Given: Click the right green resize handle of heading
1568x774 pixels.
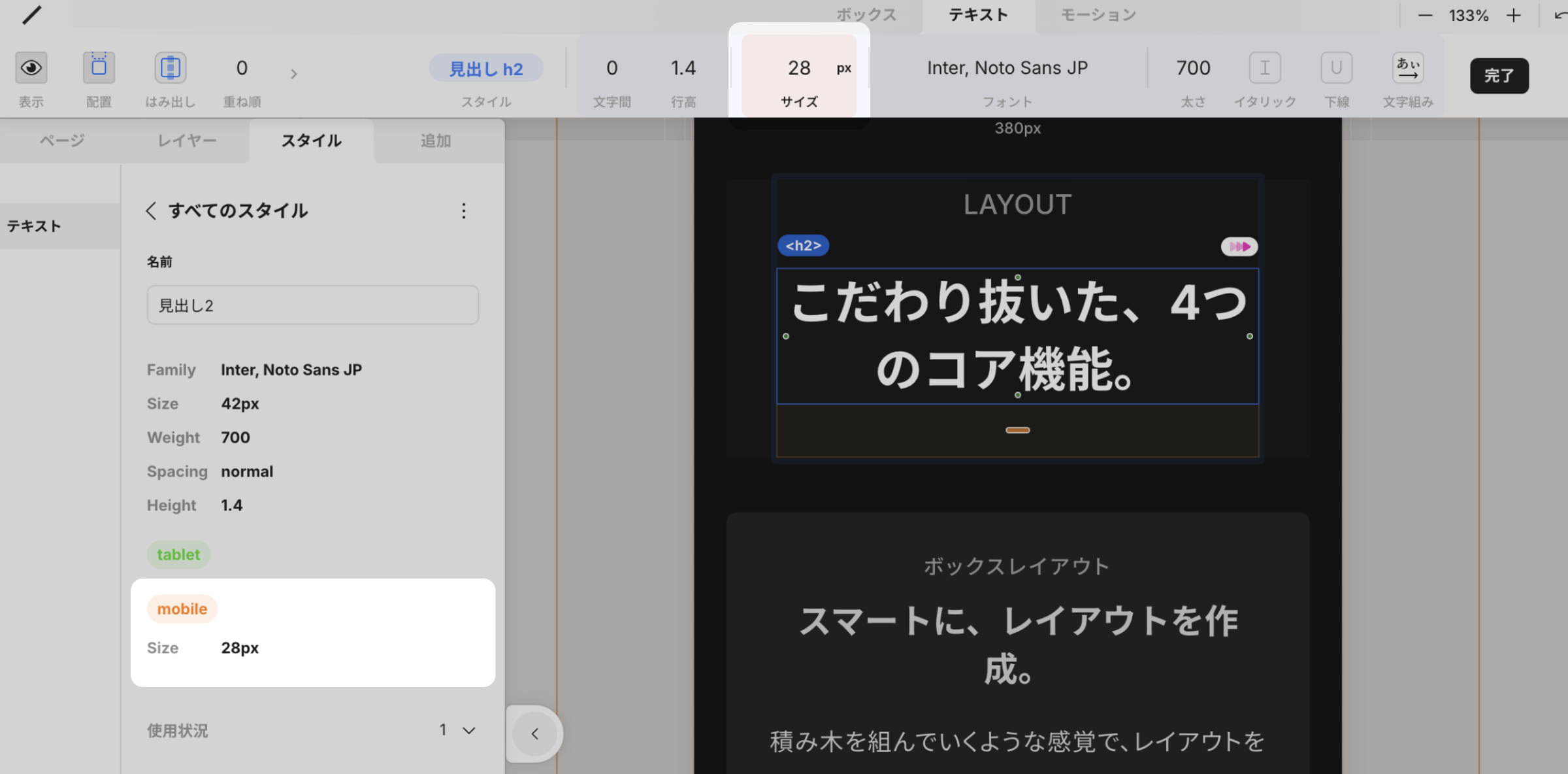Looking at the screenshot, I should (1250, 336).
